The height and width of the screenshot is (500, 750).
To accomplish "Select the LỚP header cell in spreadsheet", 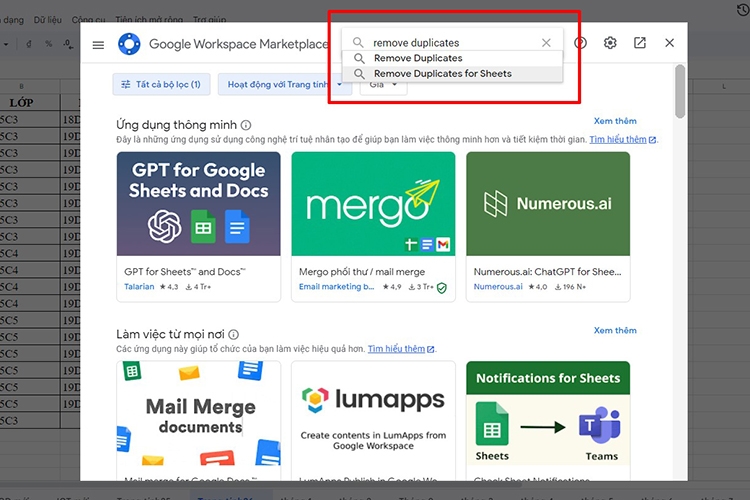I will (x=22, y=102).
